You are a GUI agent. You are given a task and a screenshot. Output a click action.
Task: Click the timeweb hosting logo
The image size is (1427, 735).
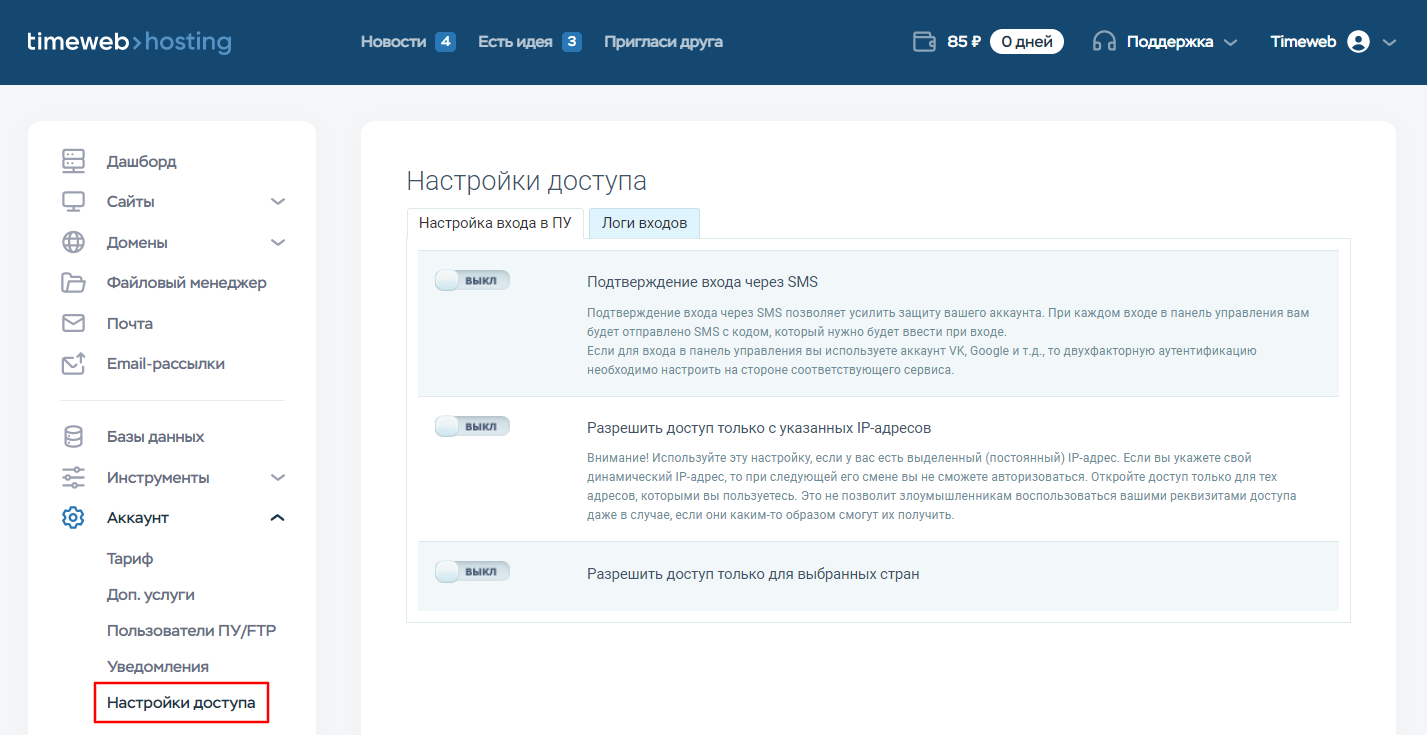point(129,42)
